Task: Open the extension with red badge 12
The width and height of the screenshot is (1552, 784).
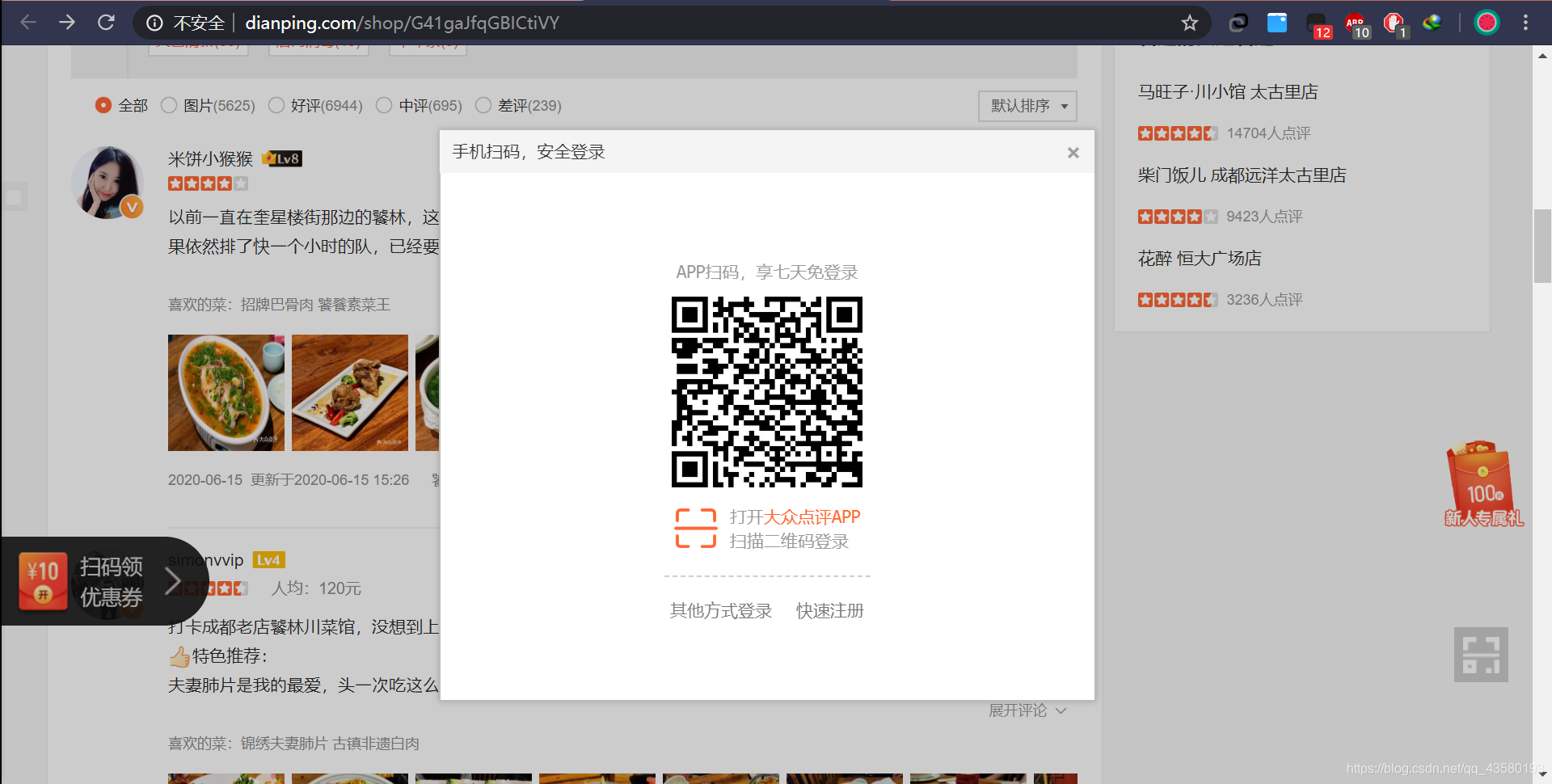Action: click(1318, 24)
